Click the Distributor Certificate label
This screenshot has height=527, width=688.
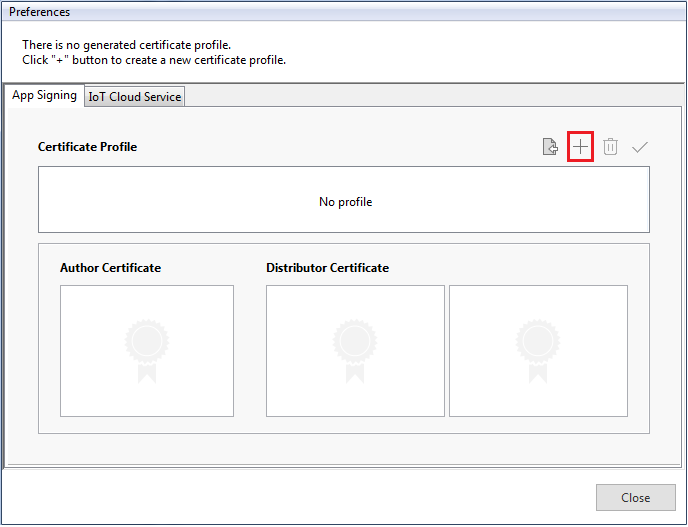tap(327, 268)
